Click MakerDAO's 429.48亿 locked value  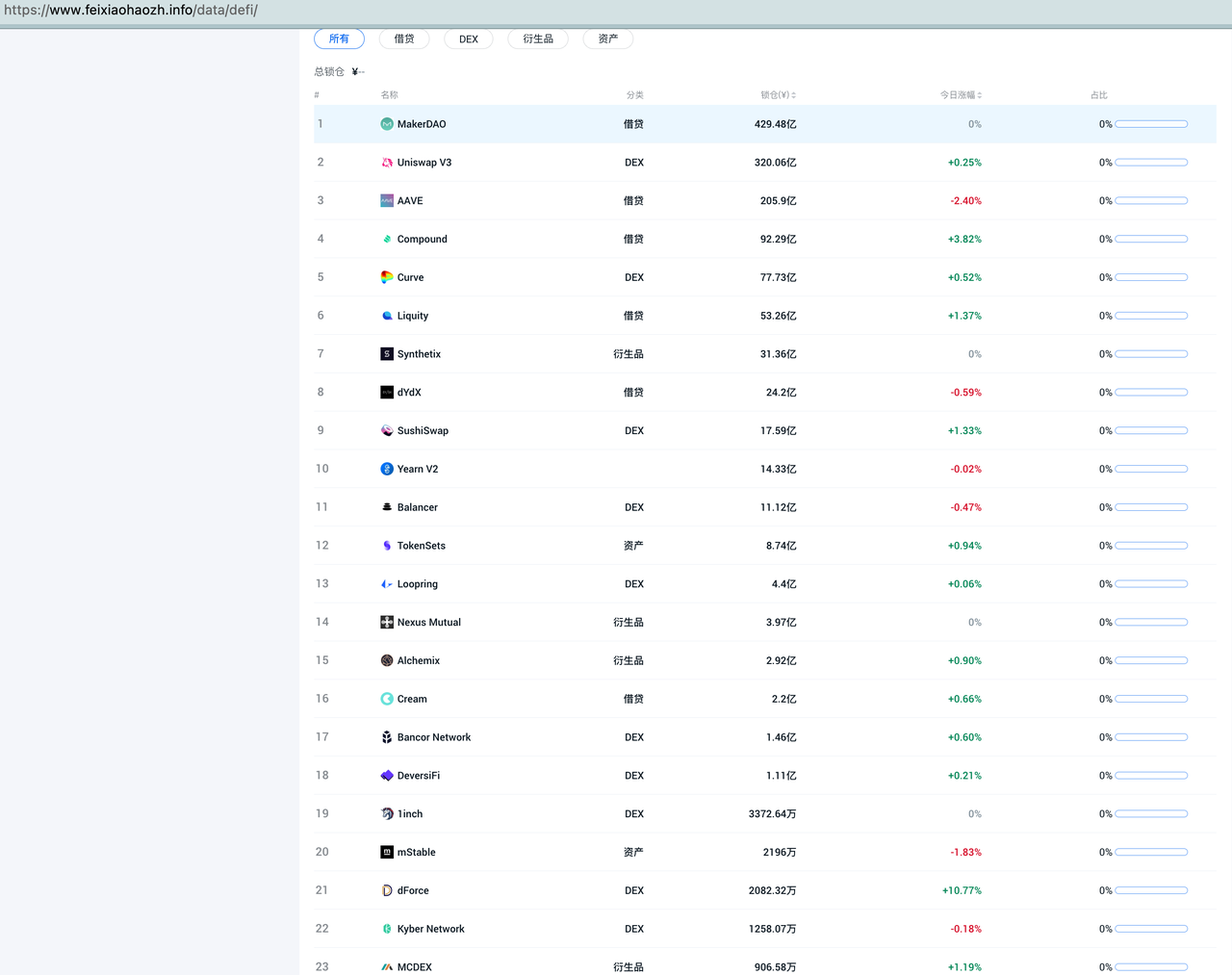coord(775,124)
